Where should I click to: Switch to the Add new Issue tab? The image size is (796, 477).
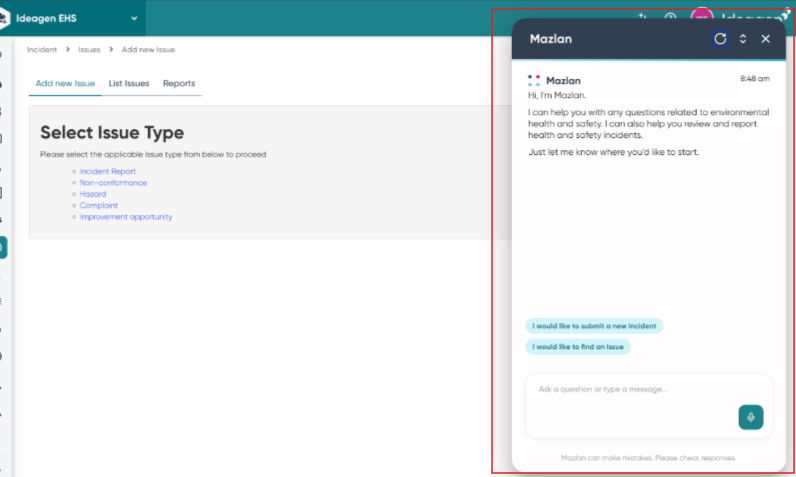point(65,83)
